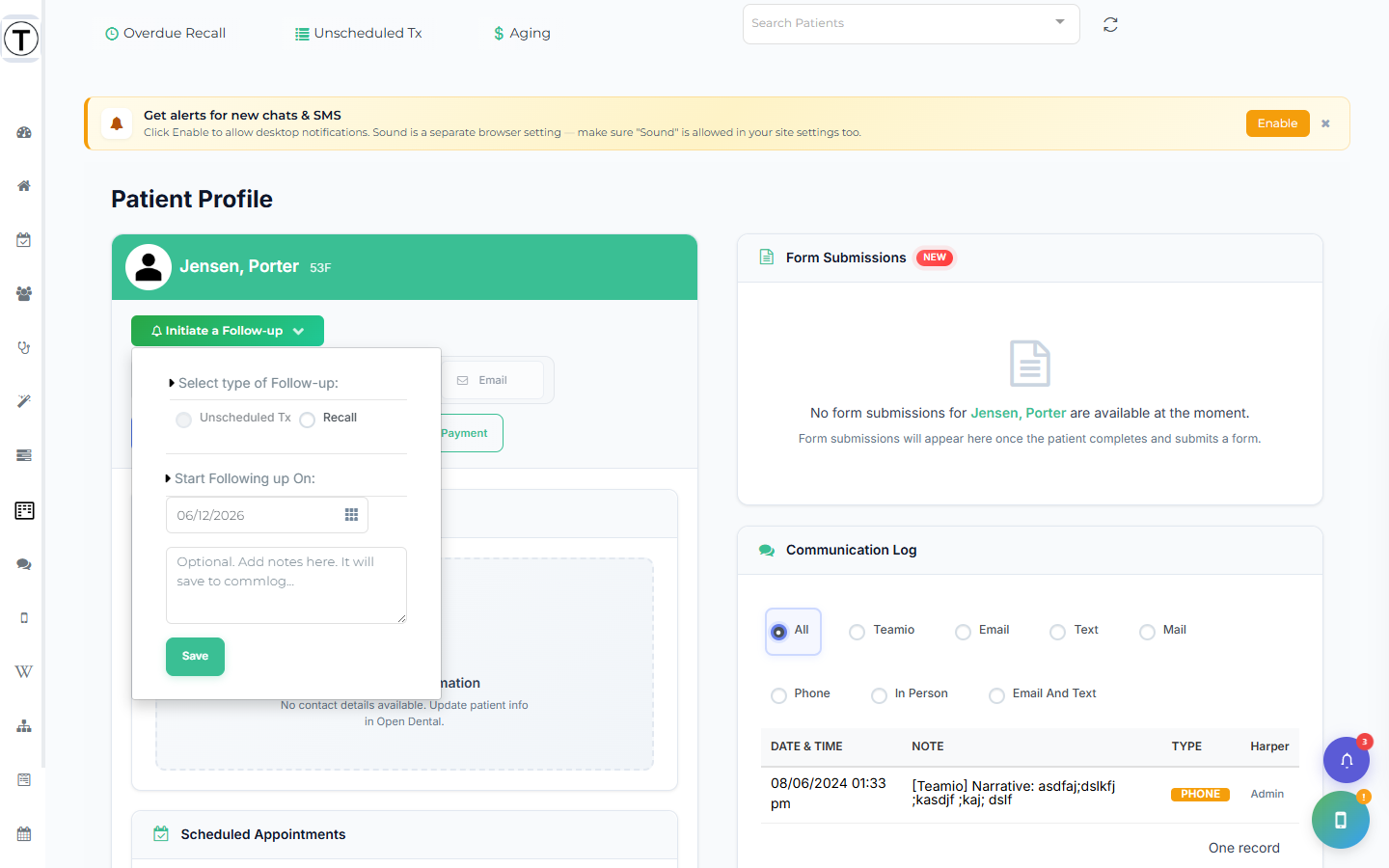Open the chat bubbles icon in sidebar
This screenshot has height=868, width=1389.
click(x=24, y=564)
